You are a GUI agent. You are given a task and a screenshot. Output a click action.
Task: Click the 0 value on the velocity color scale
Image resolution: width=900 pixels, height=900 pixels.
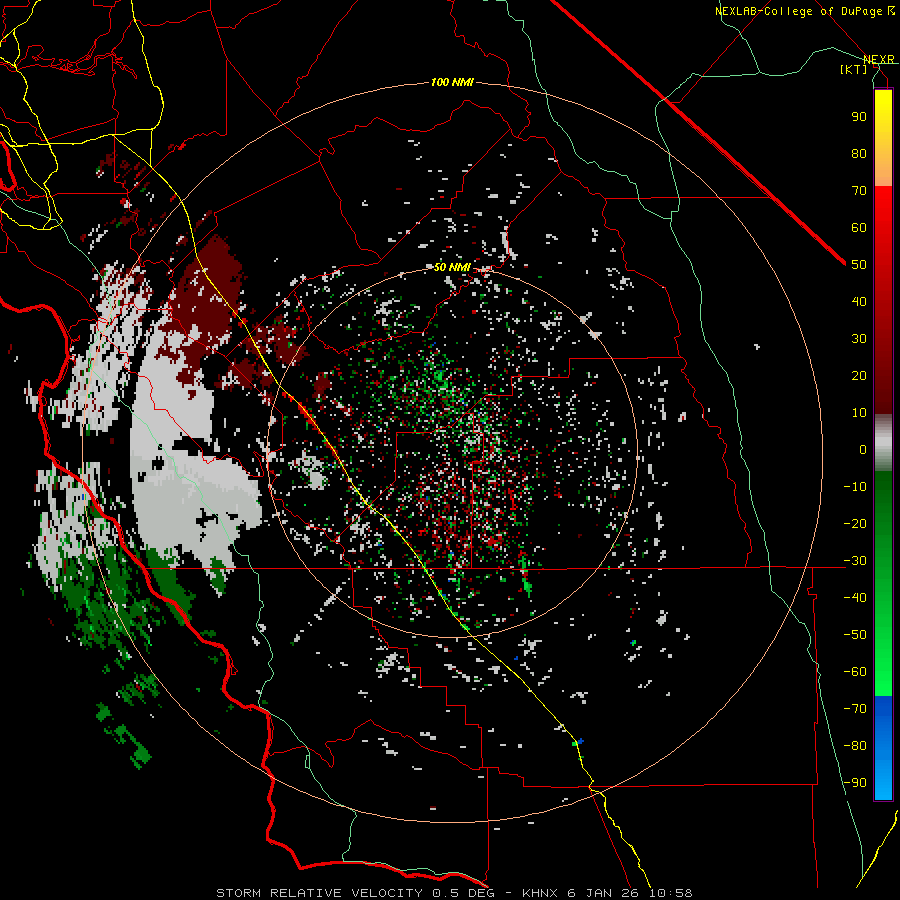point(863,449)
